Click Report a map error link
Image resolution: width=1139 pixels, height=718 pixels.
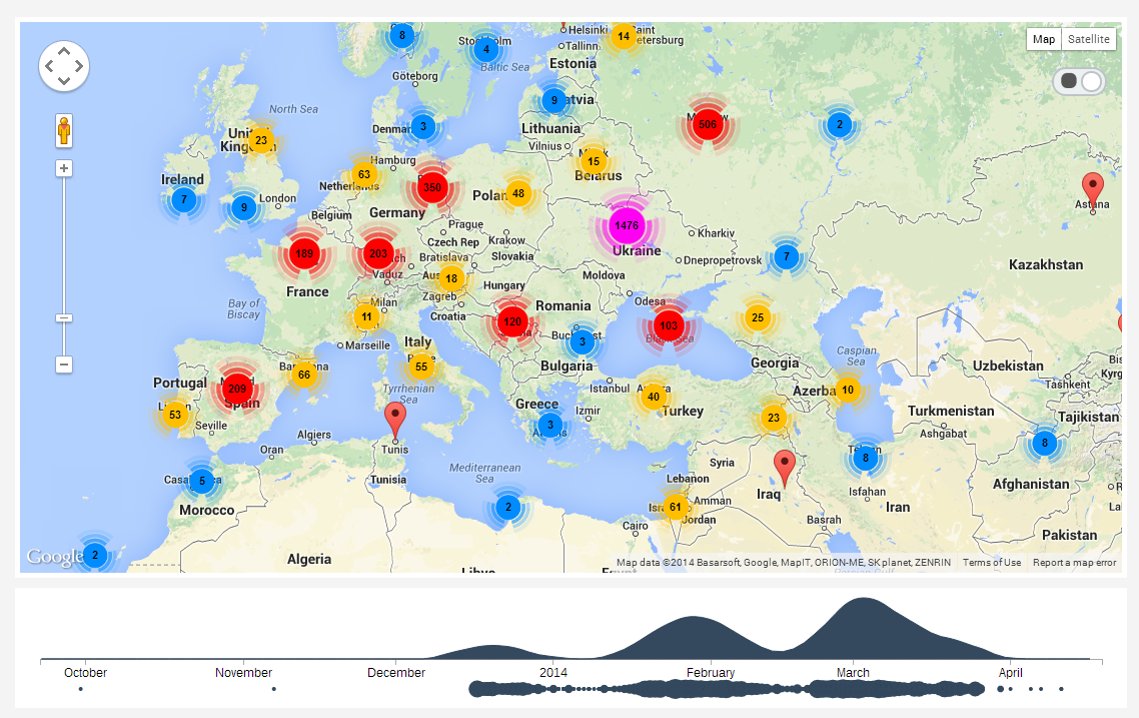(x=1074, y=562)
